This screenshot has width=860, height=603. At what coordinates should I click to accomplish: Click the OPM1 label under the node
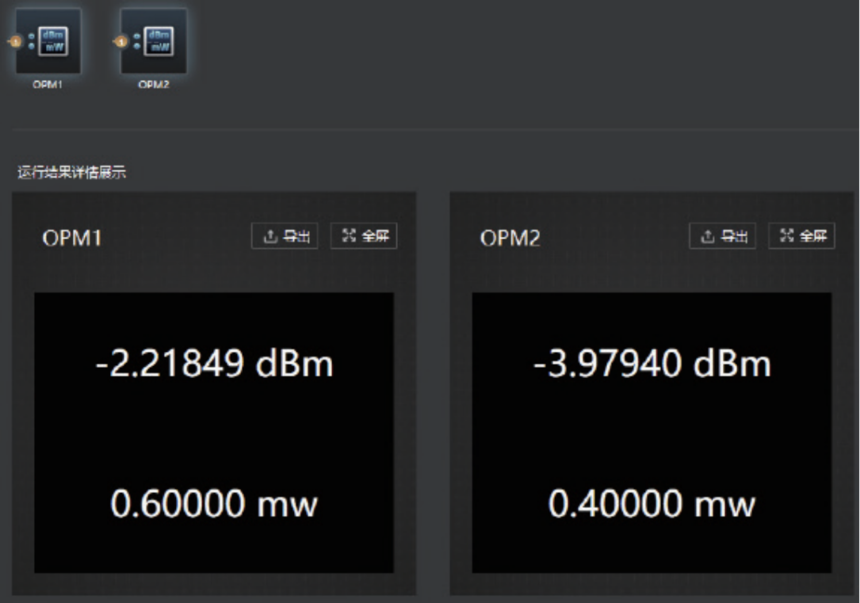pyautogui.click(x=48, y=84)
